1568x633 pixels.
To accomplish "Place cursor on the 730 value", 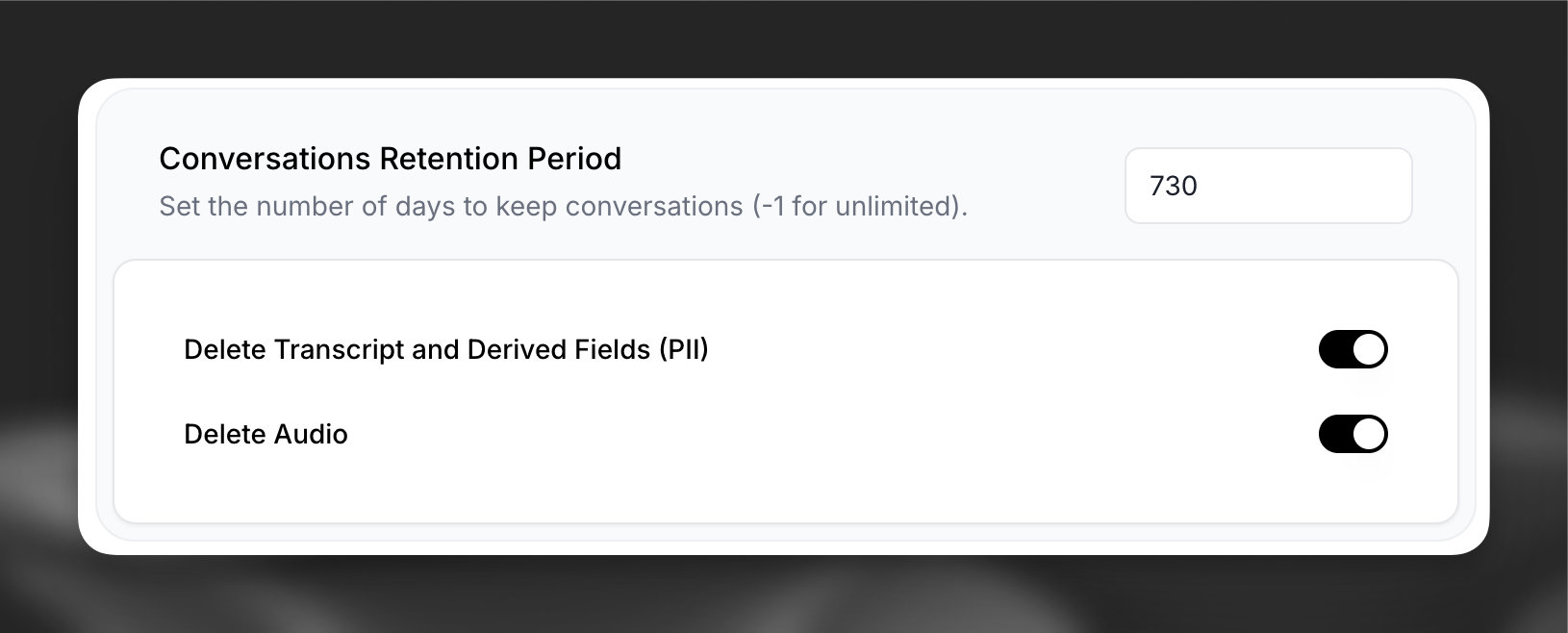I will (x=1174, y=186).
